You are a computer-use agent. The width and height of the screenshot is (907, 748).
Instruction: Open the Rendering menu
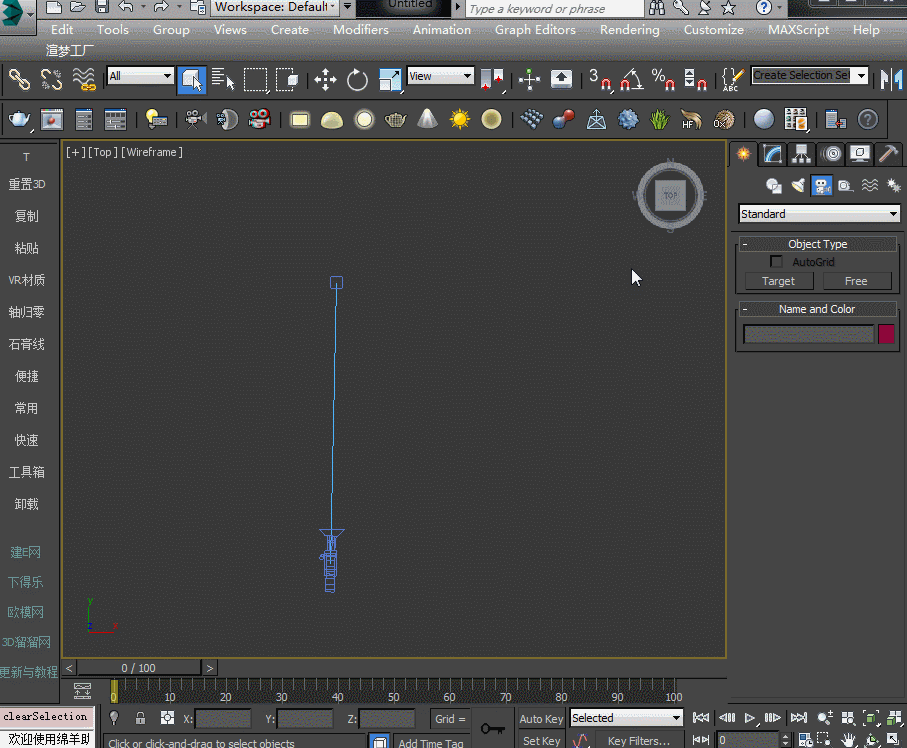629,30
